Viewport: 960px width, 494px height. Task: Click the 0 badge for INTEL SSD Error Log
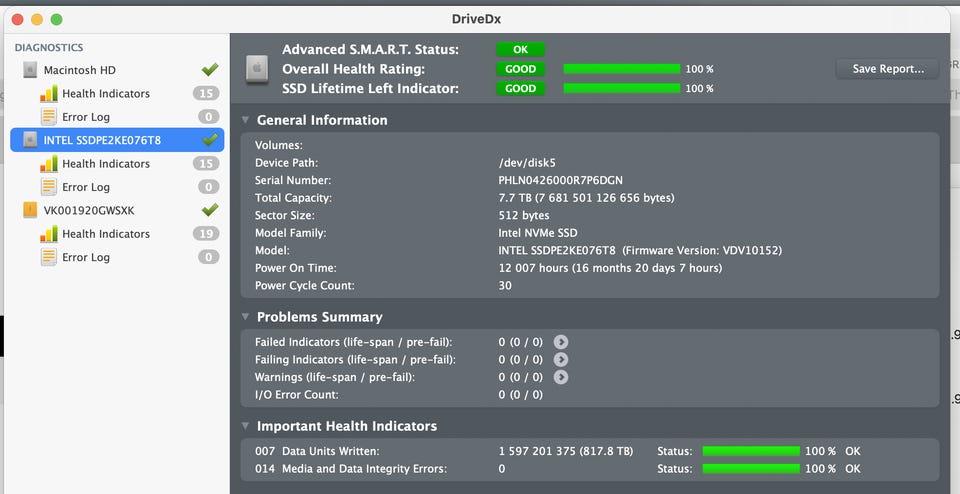click(209, 187)
